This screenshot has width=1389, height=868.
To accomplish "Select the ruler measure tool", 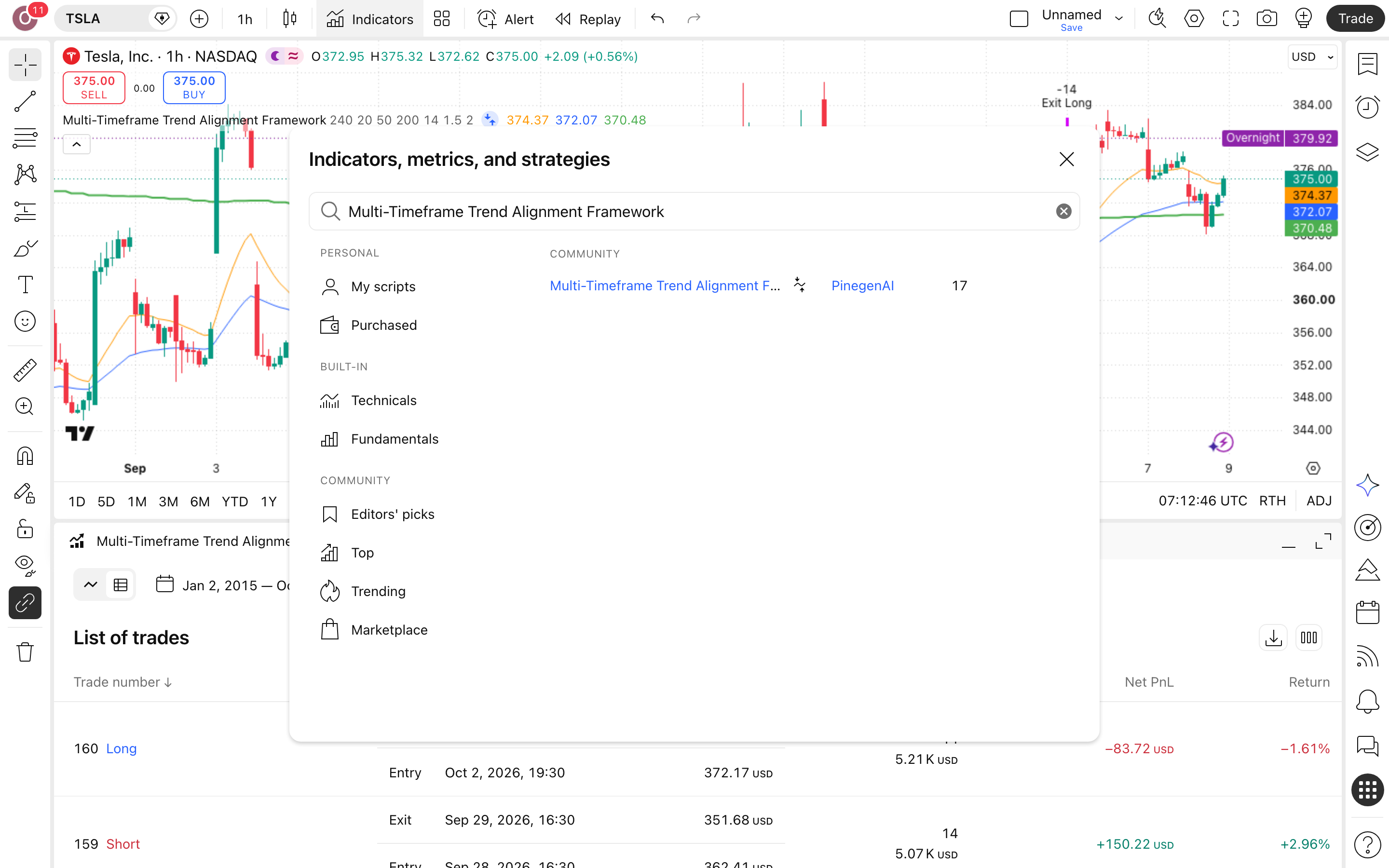I will point(25,370).
